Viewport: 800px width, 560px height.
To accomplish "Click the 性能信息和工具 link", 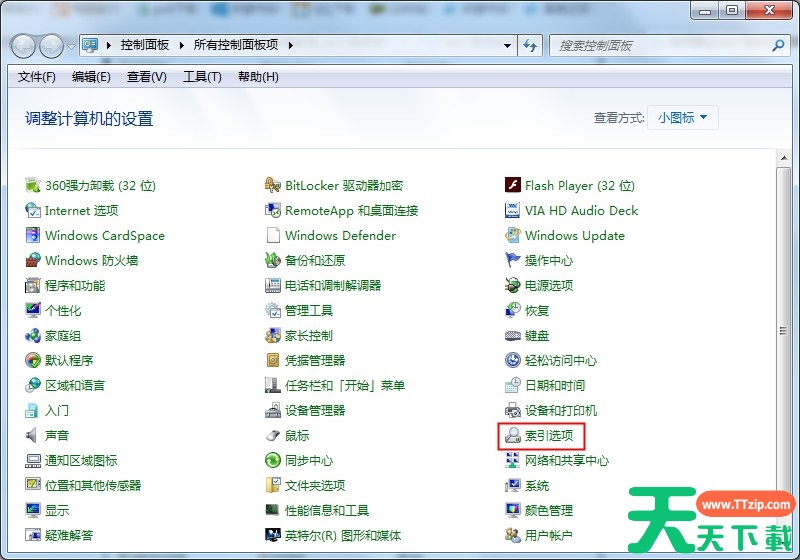I will pyautogui.click(x=327, y=511).
